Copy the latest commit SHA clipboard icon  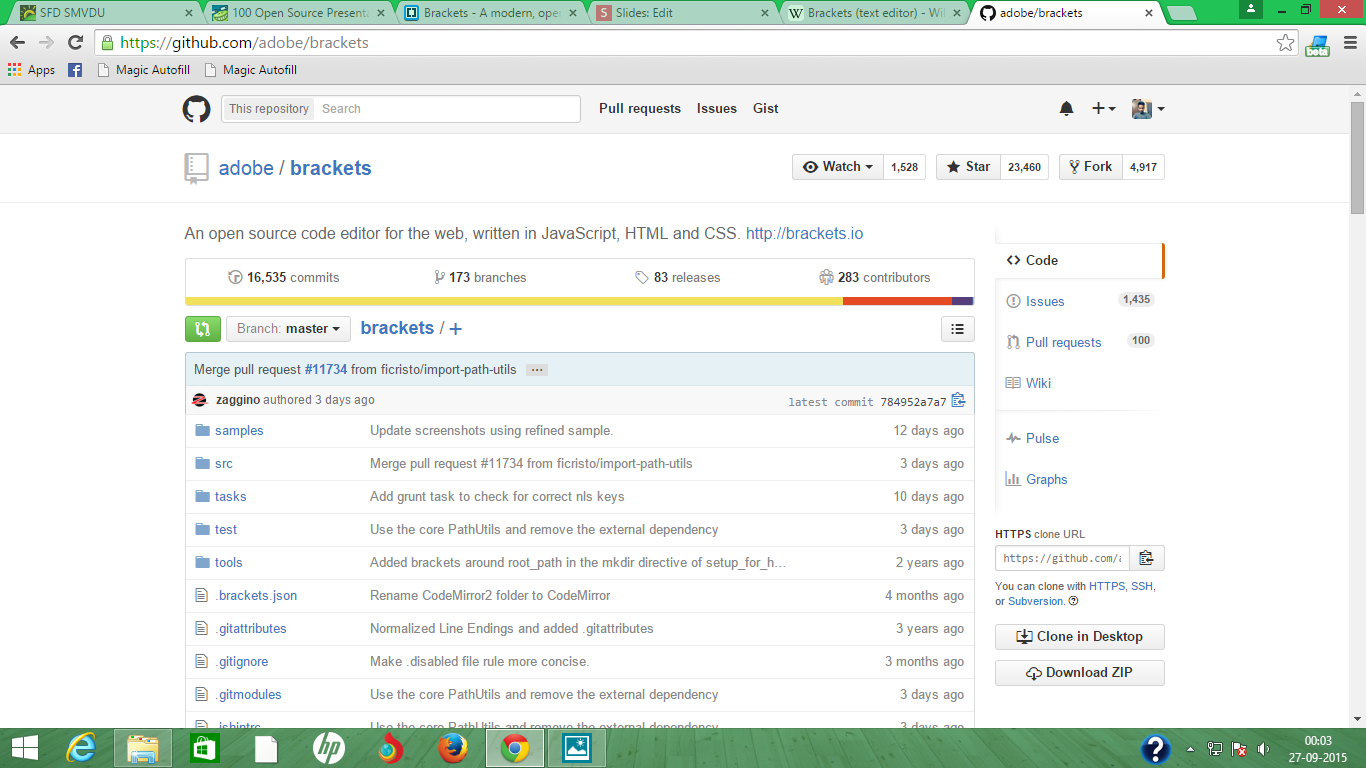coord(958,400)
